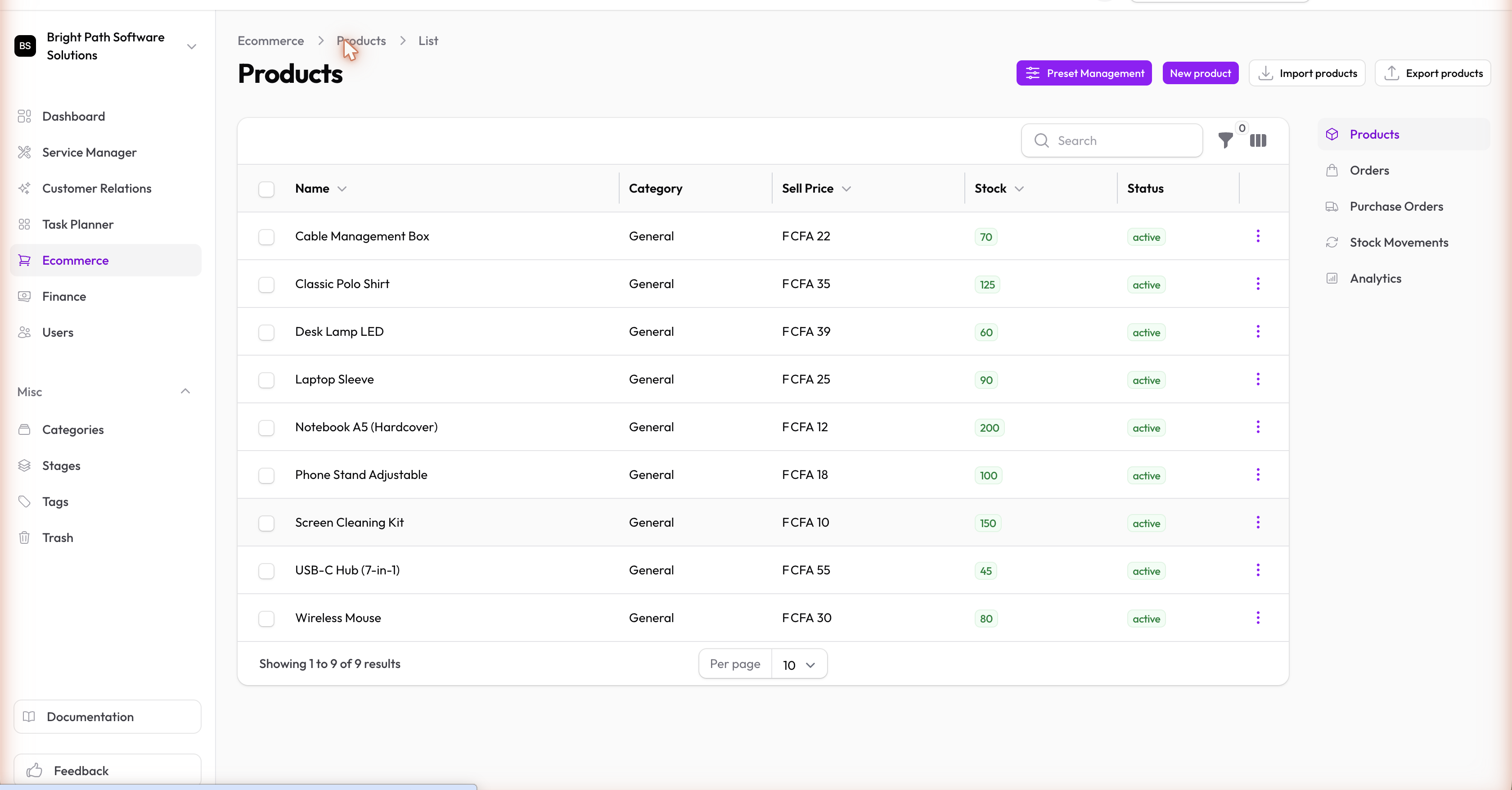Collapse the Misc section

pyautogui.click(x=185, y=391)
